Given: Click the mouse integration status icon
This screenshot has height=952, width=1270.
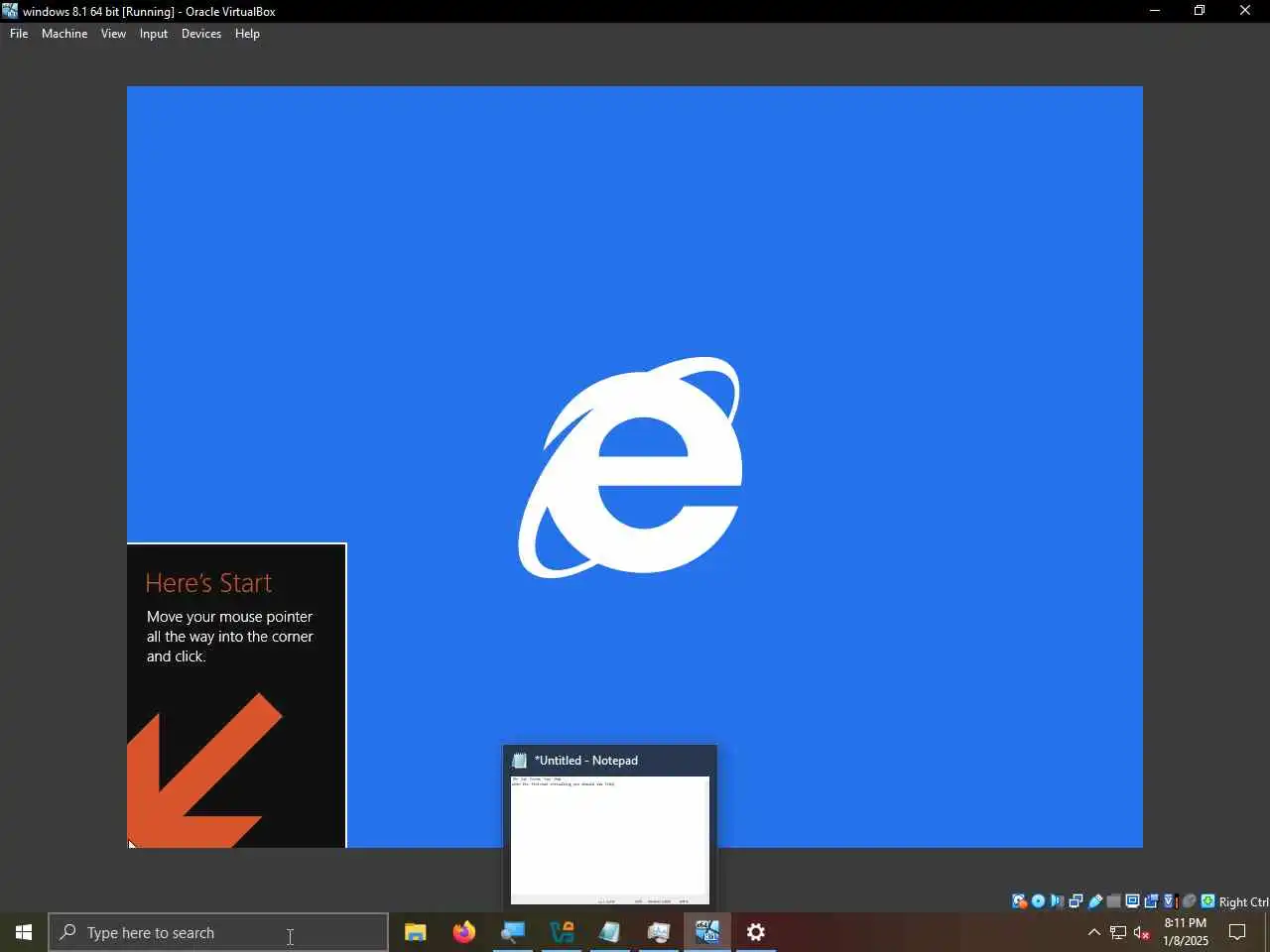Looking at the screenshot, I should (1189, 900).
